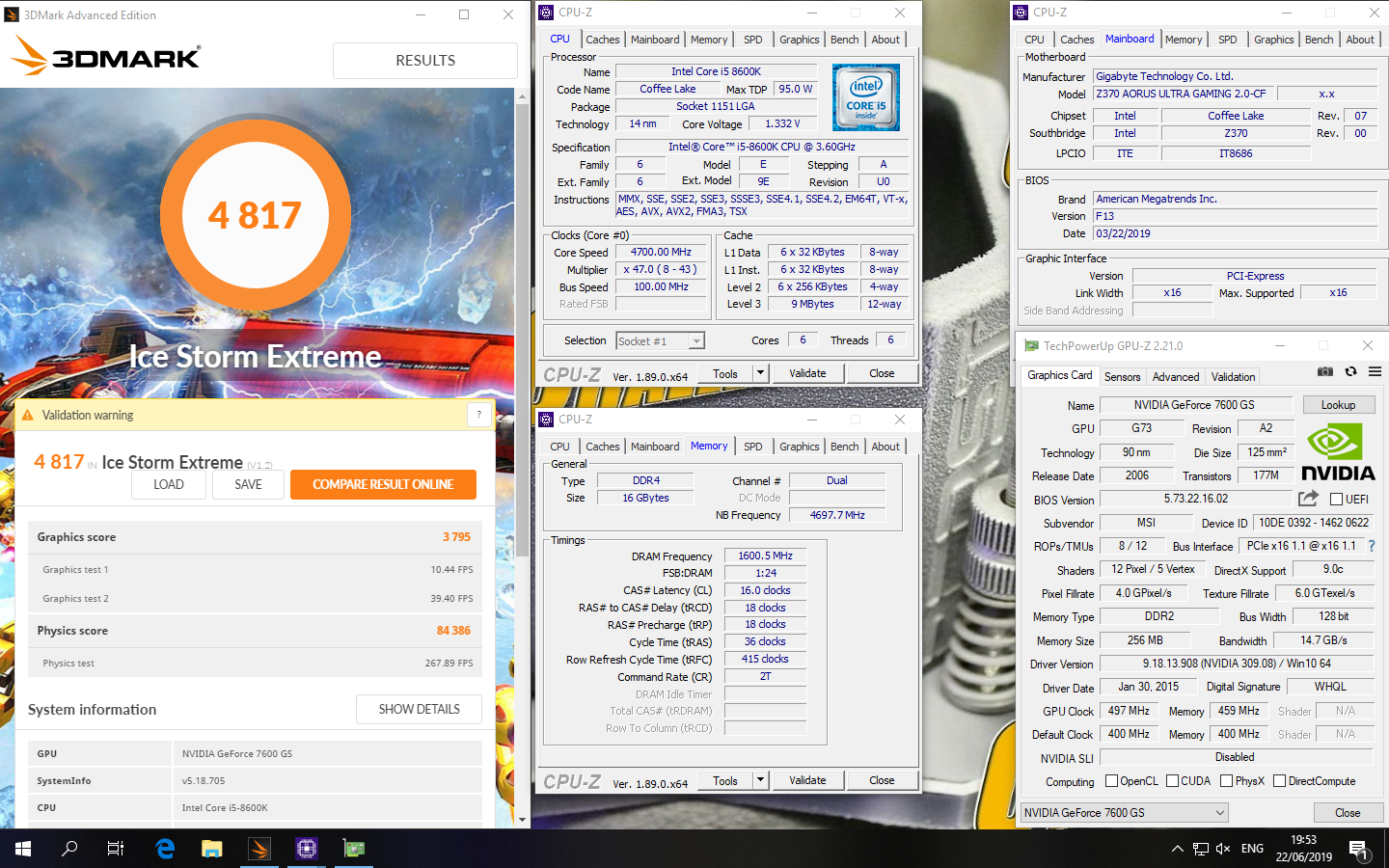The width and height of the screenshot is (1389, 868).
Task: Click SHOW DETAILS under System information
Action: pyautogui.click(x=419, y=709)
